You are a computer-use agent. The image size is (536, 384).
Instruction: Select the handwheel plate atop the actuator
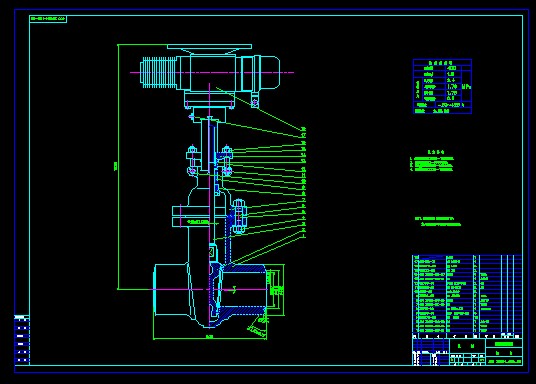pyautogui.click(x=209, y=47)
